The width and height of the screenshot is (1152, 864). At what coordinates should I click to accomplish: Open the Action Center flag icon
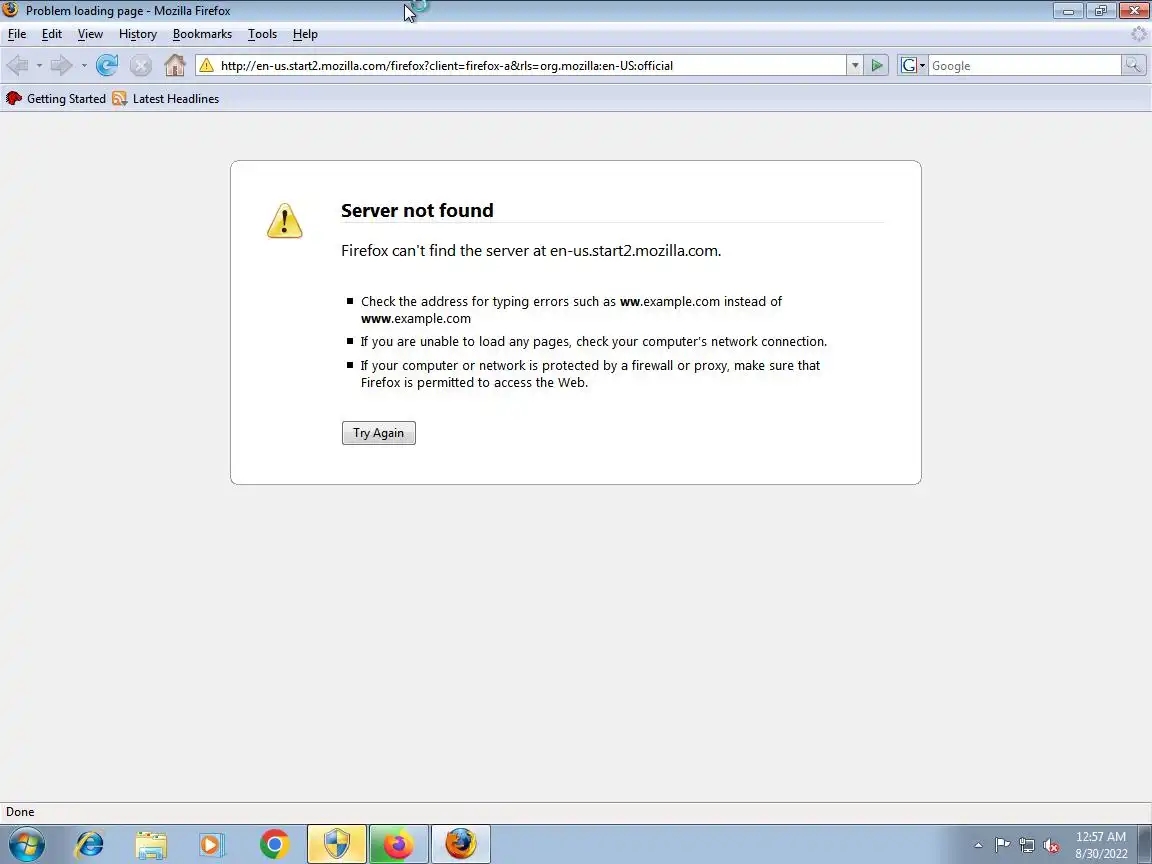[1002, 845]
